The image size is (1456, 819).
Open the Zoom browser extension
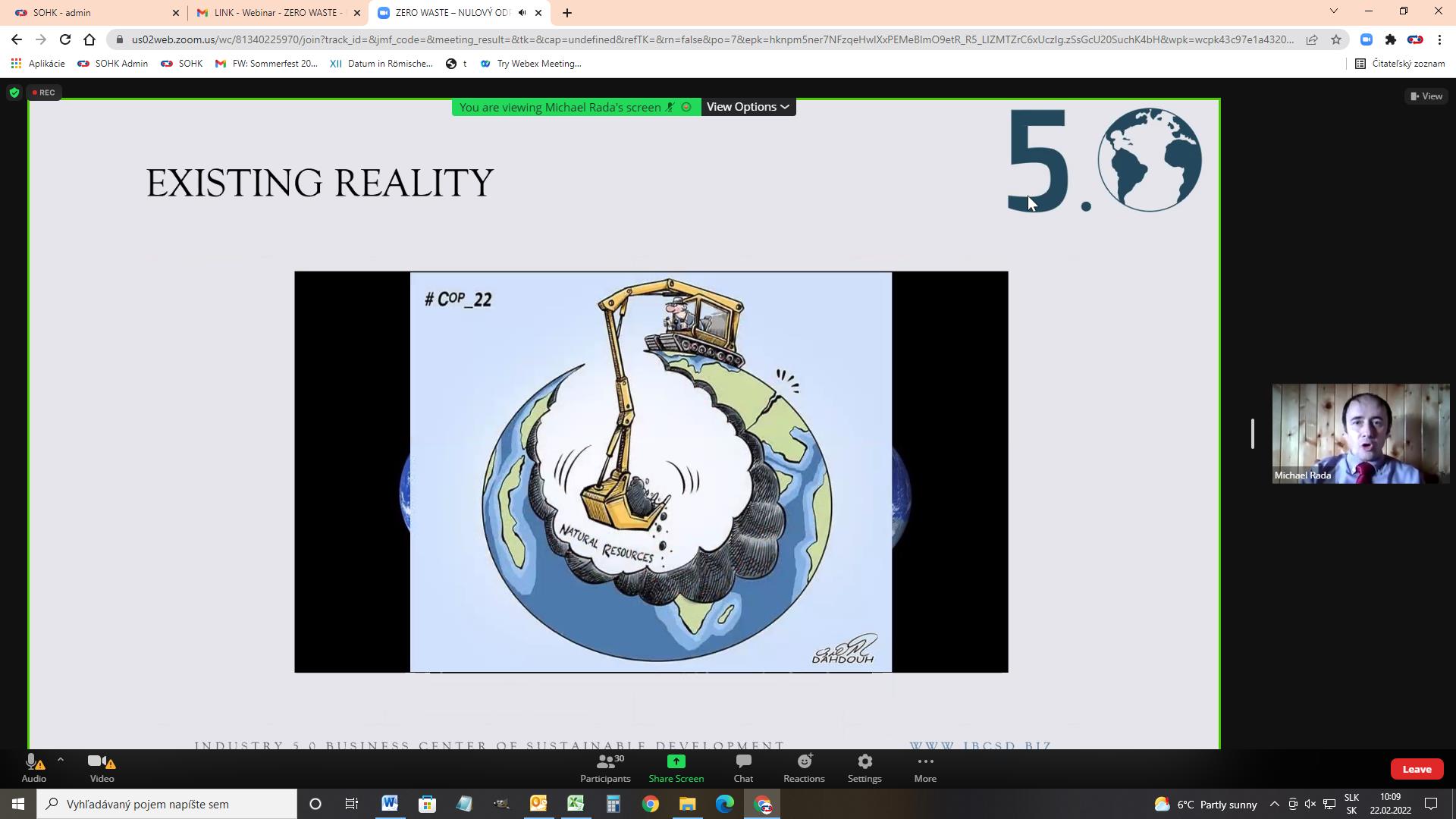[x=1367, y=39]
